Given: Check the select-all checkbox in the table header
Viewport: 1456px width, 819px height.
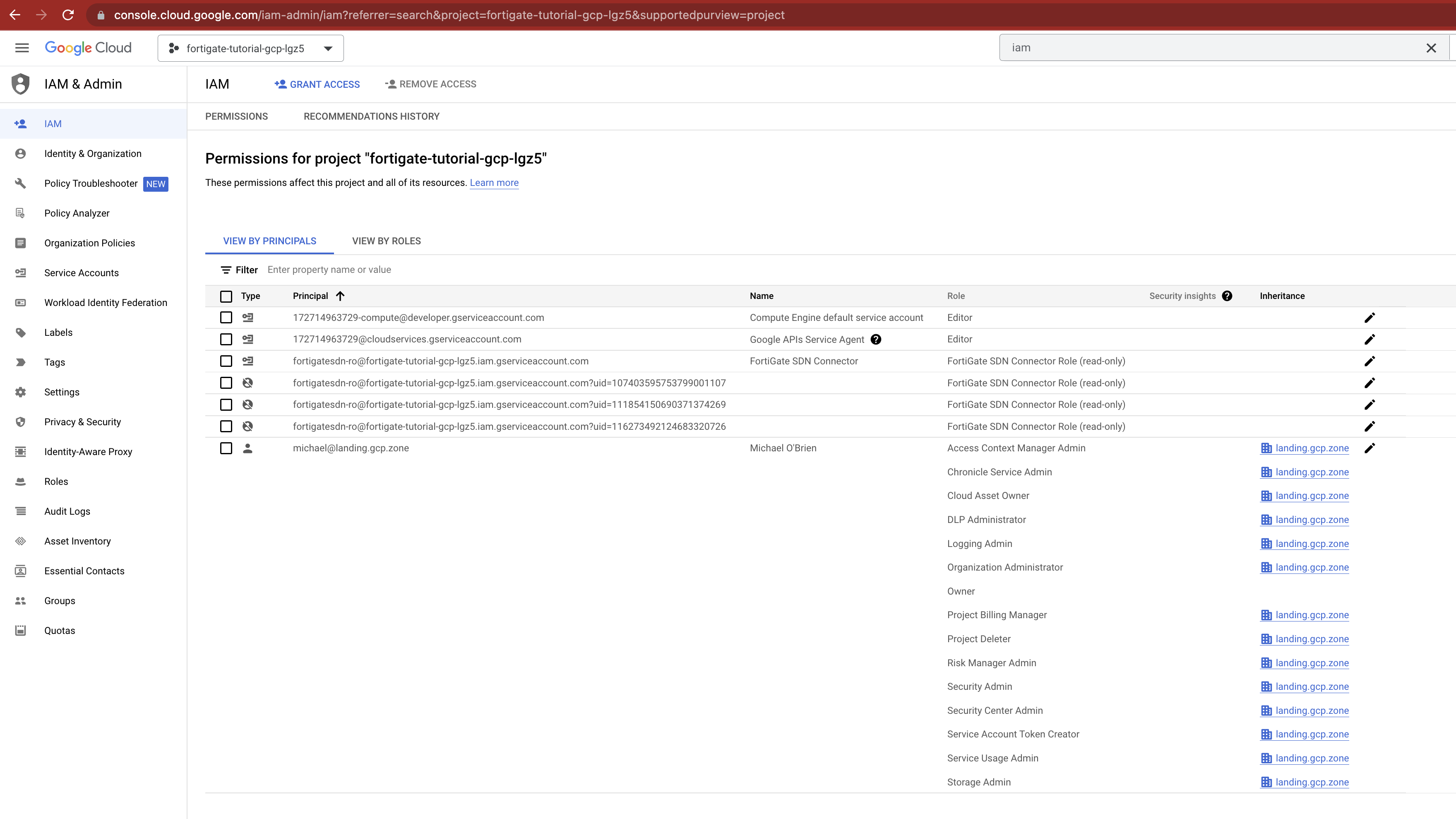Looking at the screenshot, I should (x=226, y=296).
